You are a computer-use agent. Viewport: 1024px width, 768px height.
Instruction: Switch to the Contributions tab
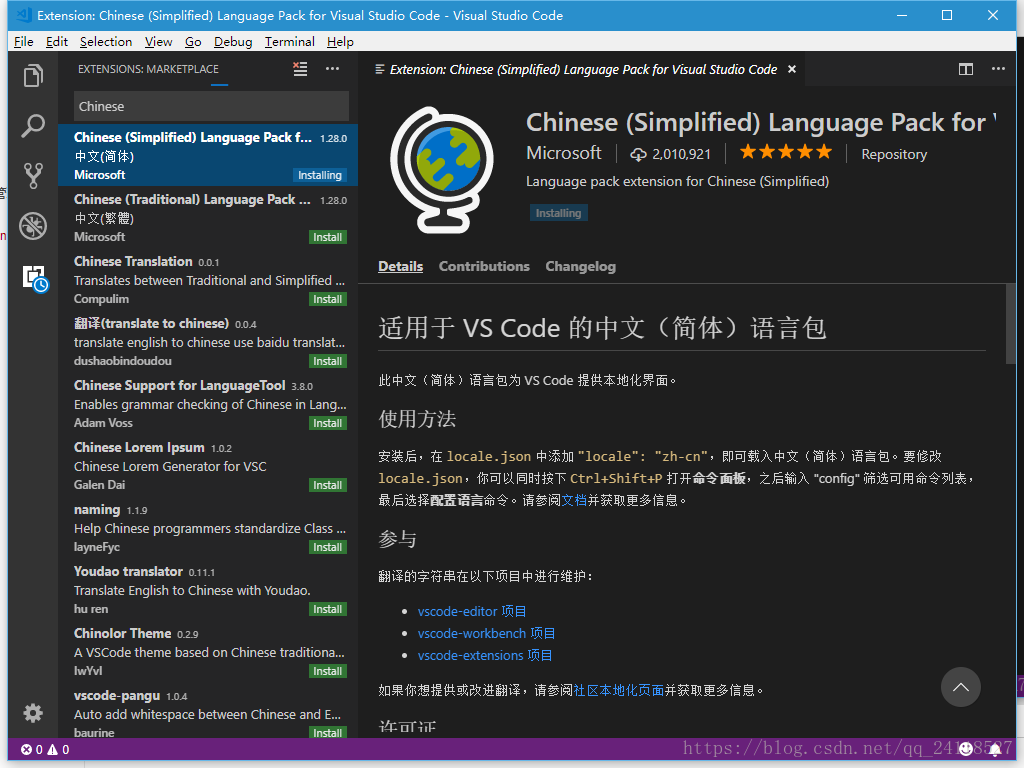(484, 266)
